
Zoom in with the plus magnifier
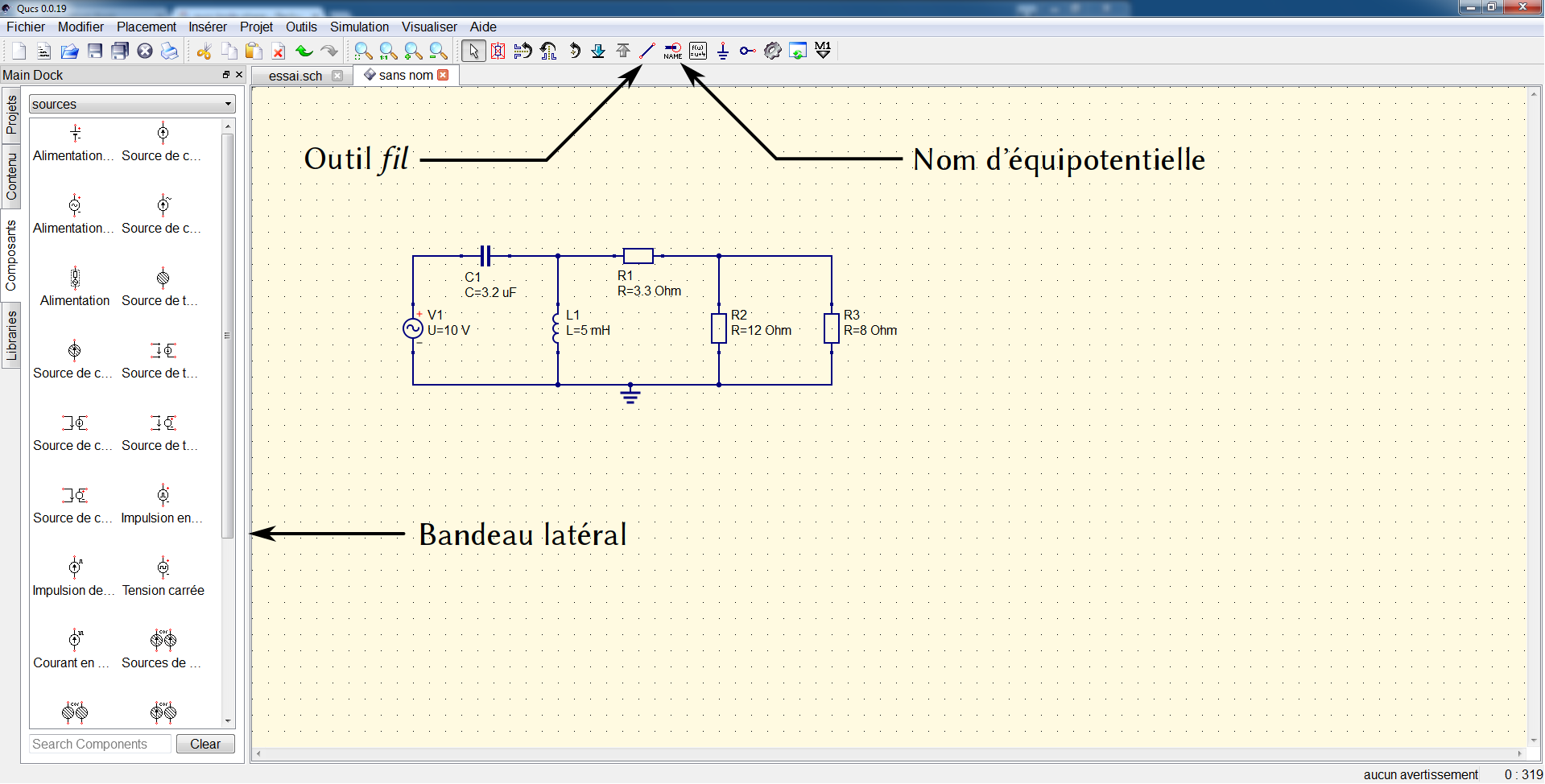click(x=413, y=52)
